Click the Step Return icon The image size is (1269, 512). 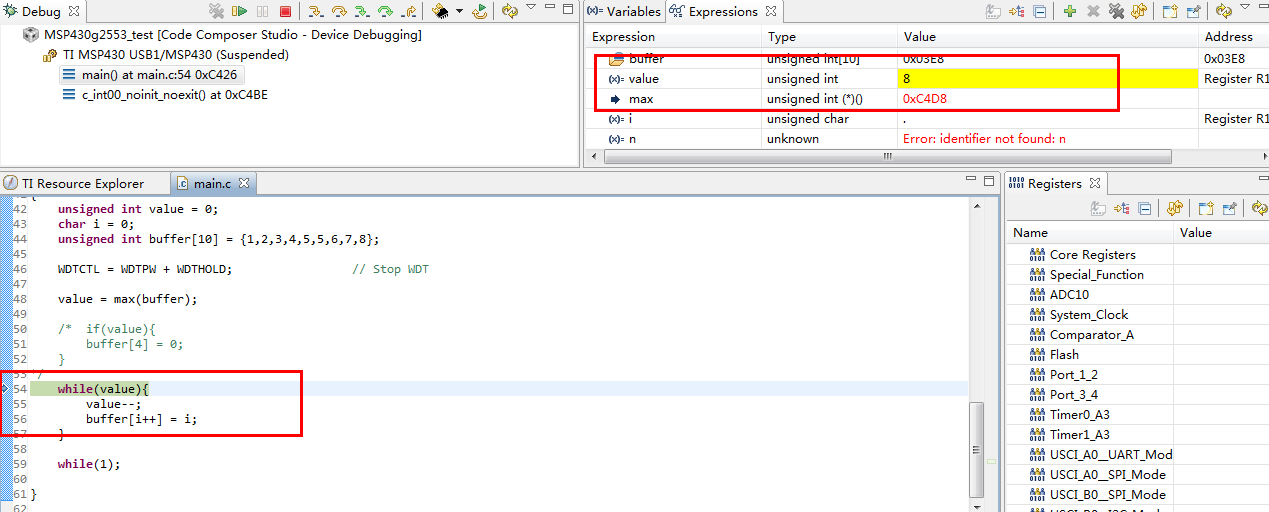point(409,11)
